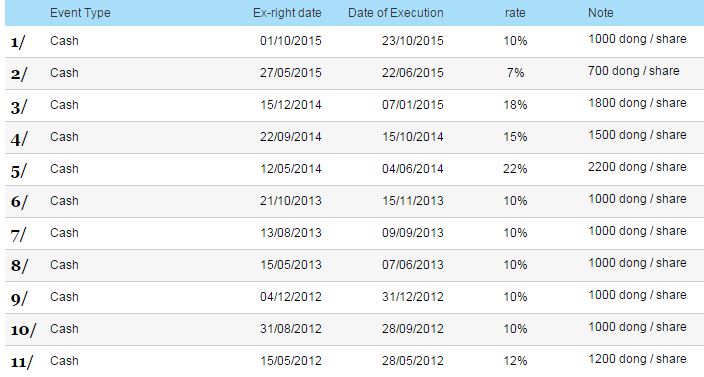Click the rate column header
Image resolution: width=704 pixels, height=377 pixels.
click(x=515, y=13)
